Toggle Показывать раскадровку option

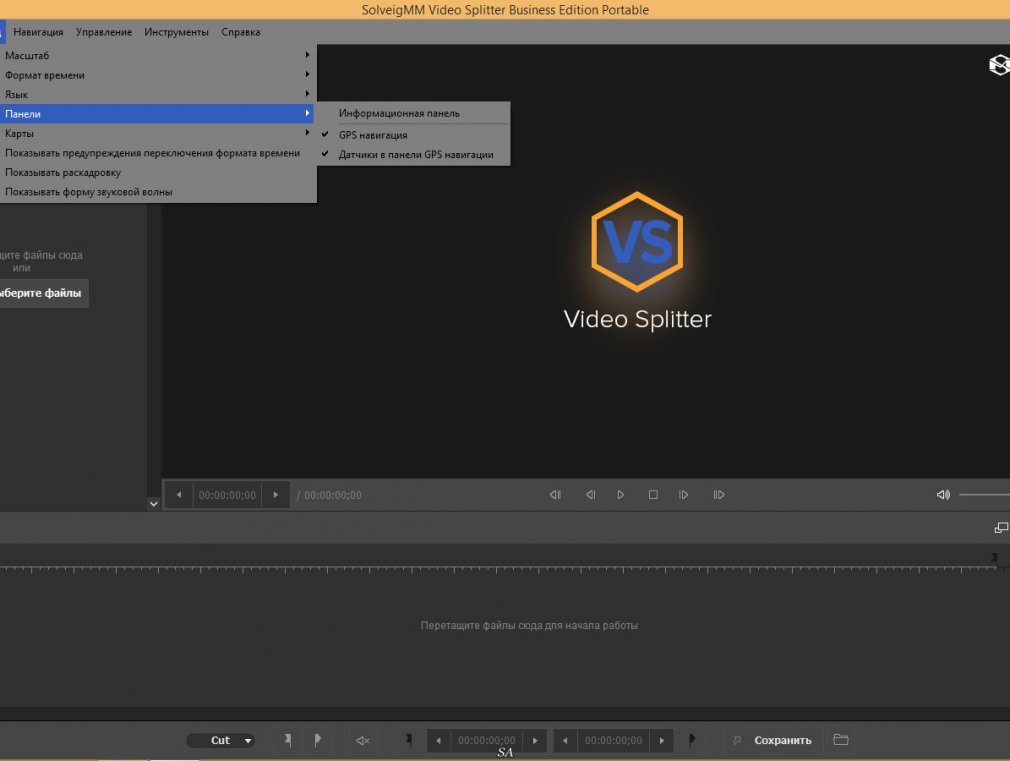[158, 172]
